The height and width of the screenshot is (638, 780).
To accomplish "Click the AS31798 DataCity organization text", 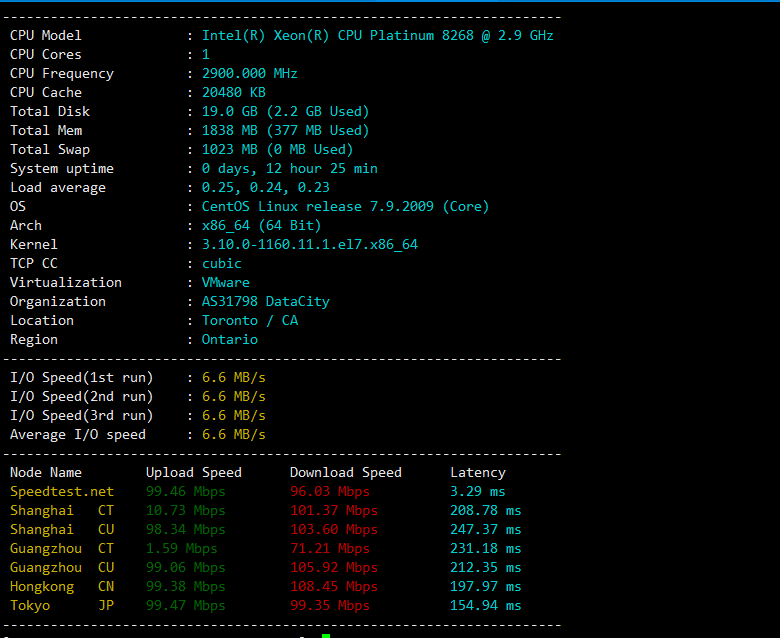I will coord(265,301).
